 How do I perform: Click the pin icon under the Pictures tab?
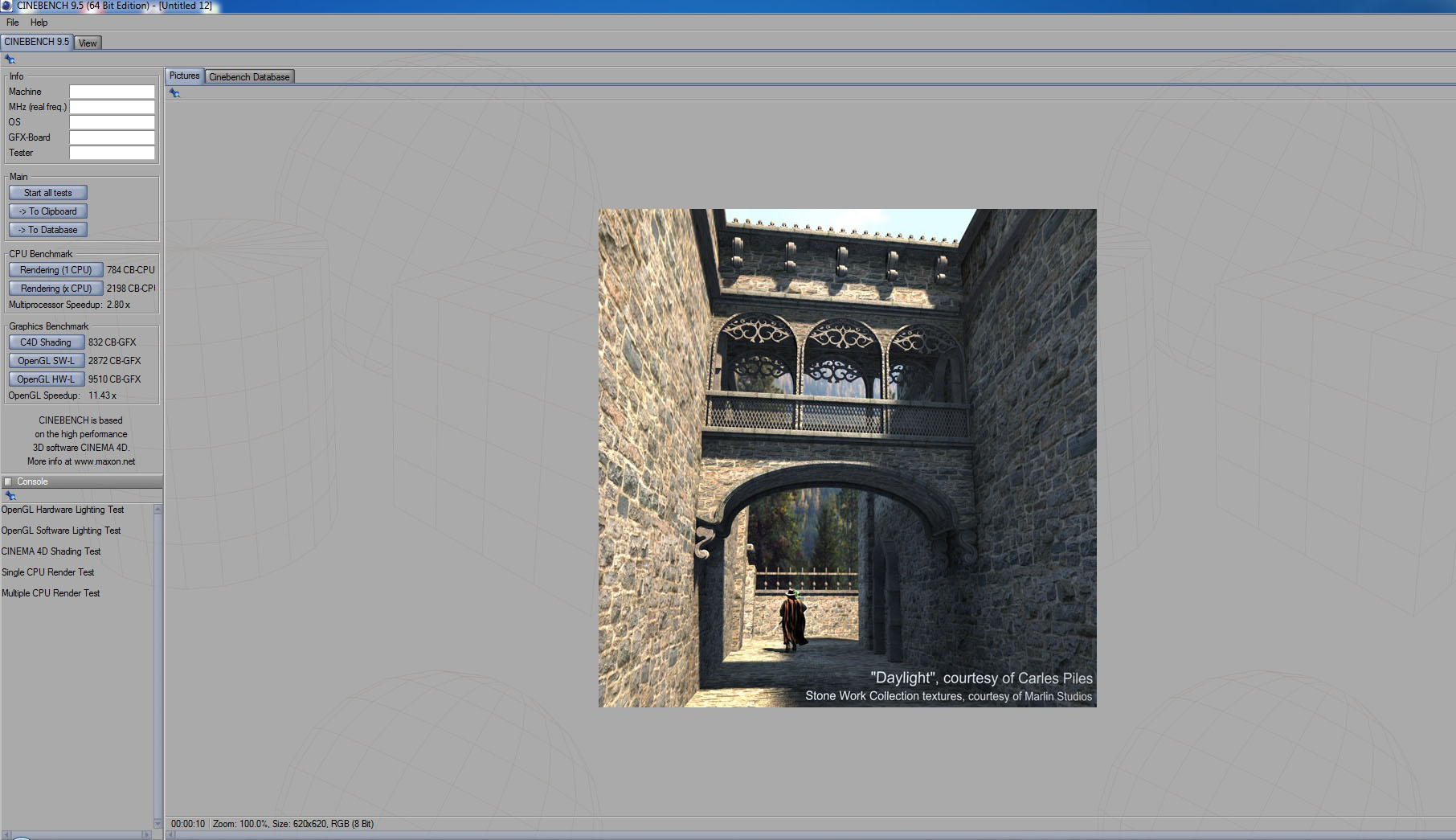pyautogui.click(x=174, y=93)
